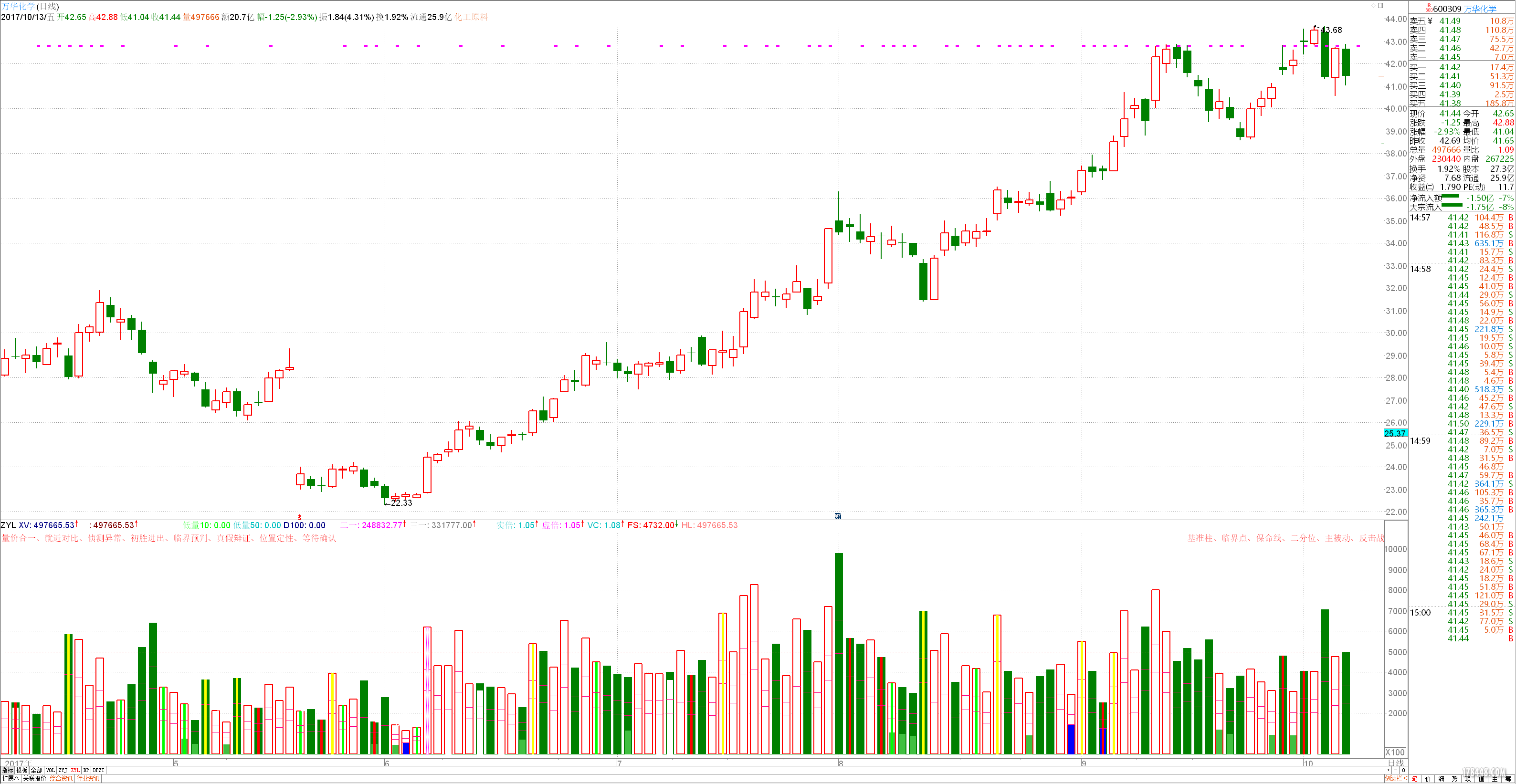The height and width of the screenshot is (784, 1516).
Task: Click the 22.33 low price label
Action: point(401,503)
